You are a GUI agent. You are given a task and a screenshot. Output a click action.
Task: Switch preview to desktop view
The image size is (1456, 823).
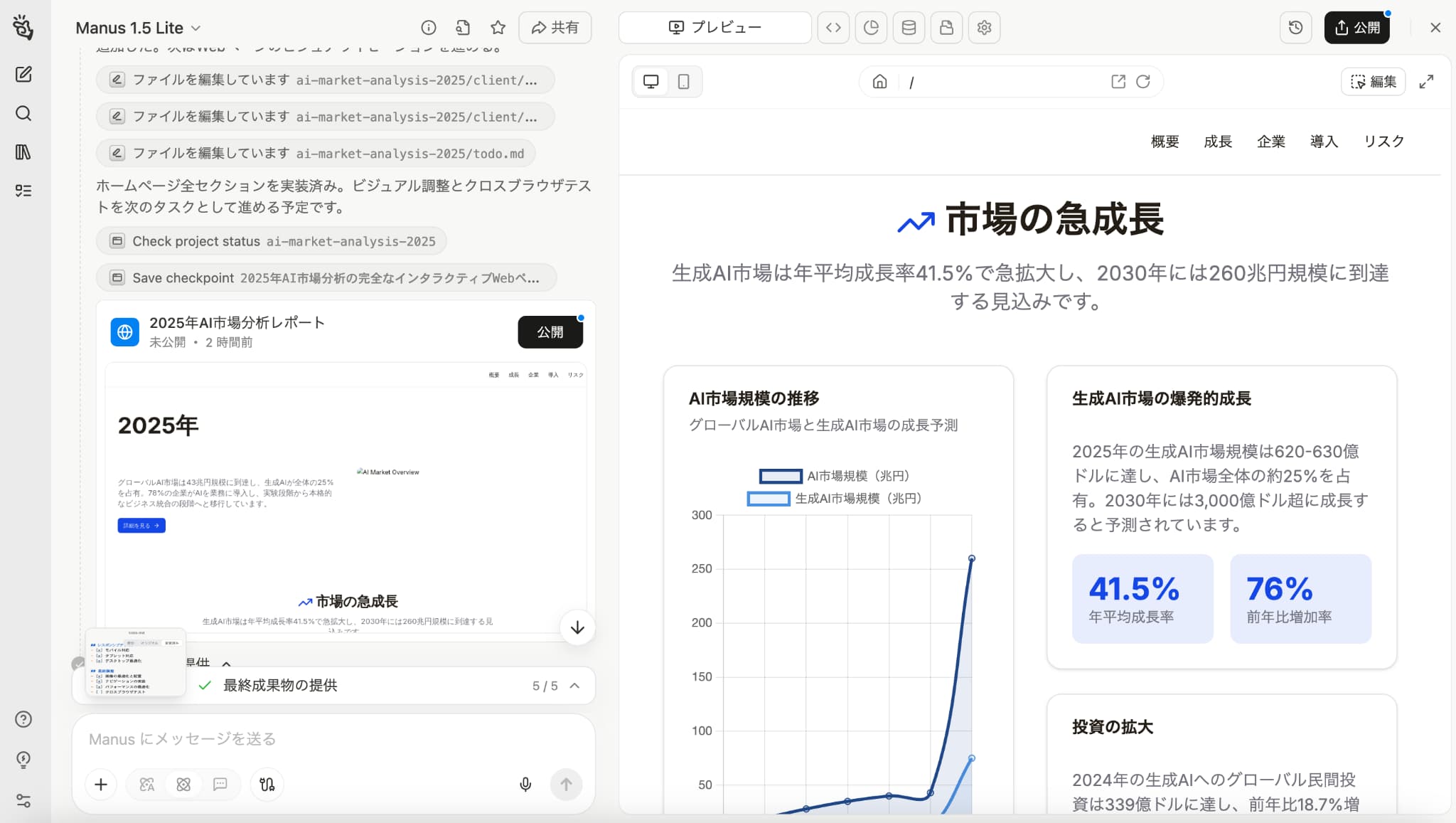point(651,81)
